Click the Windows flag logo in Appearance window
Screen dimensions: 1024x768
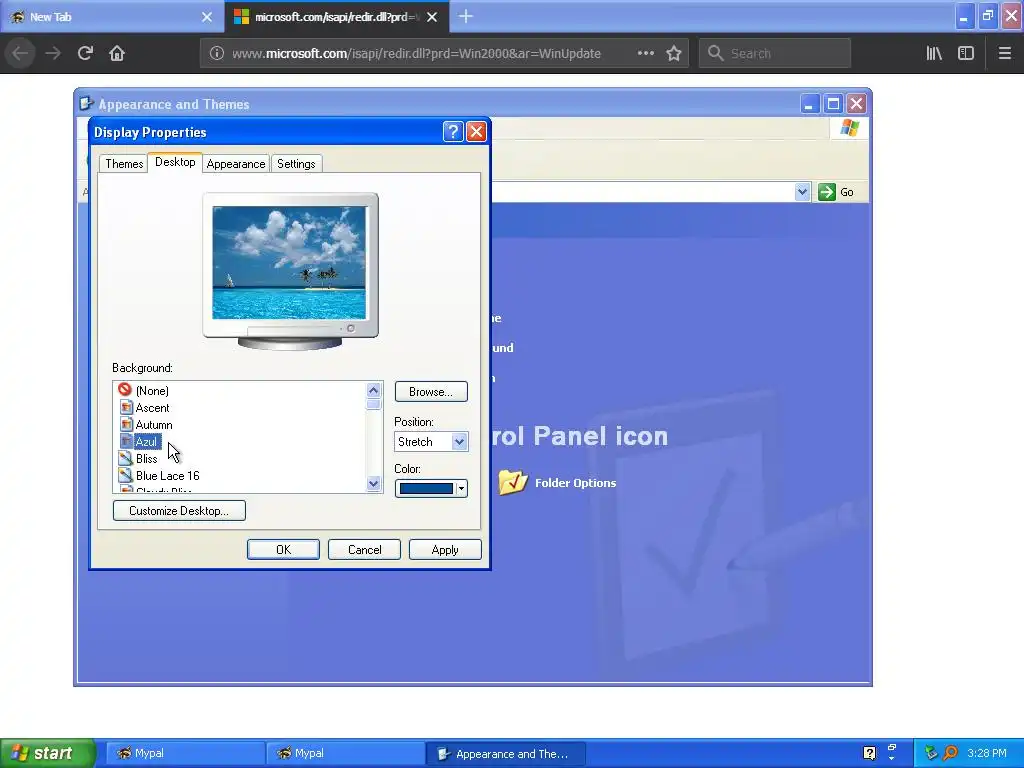pyautogui.click(x=850, y=127)
